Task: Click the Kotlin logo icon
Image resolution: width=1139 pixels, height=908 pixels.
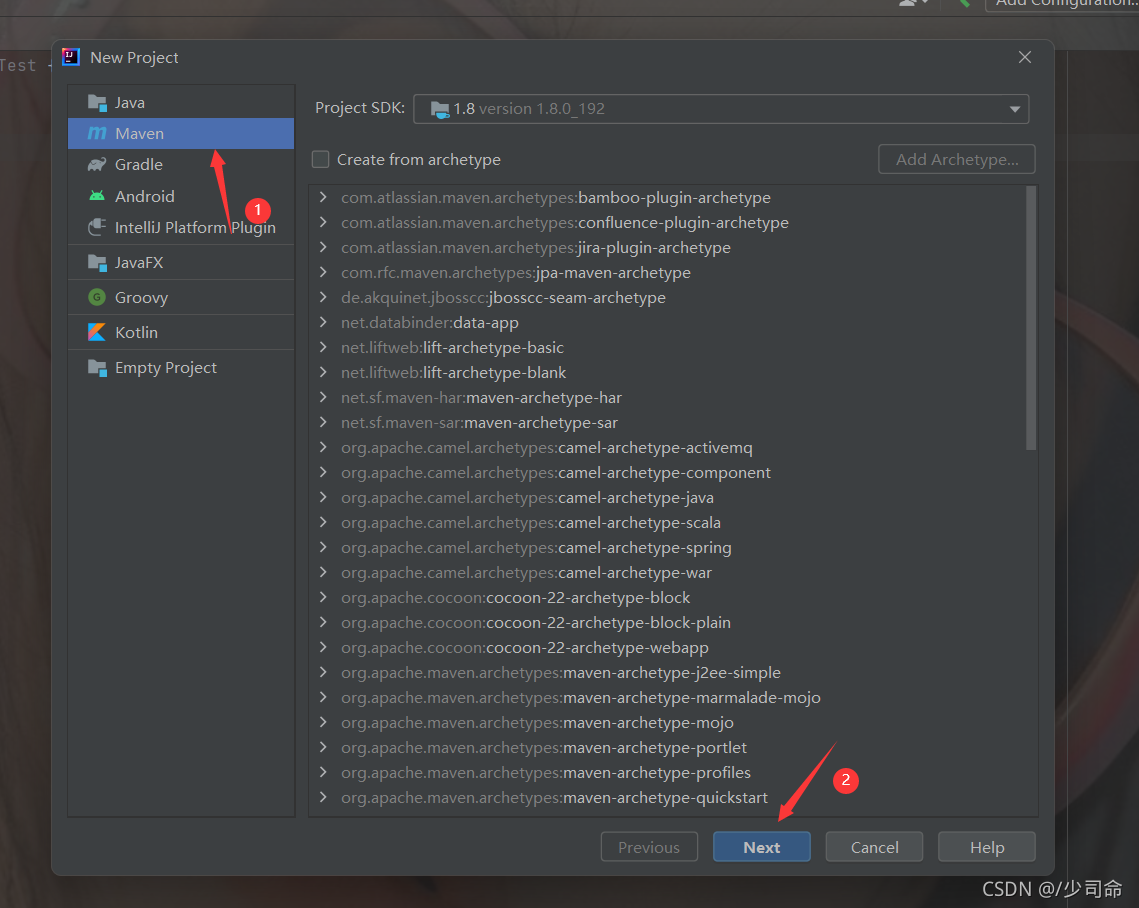Action: [97, 332]
